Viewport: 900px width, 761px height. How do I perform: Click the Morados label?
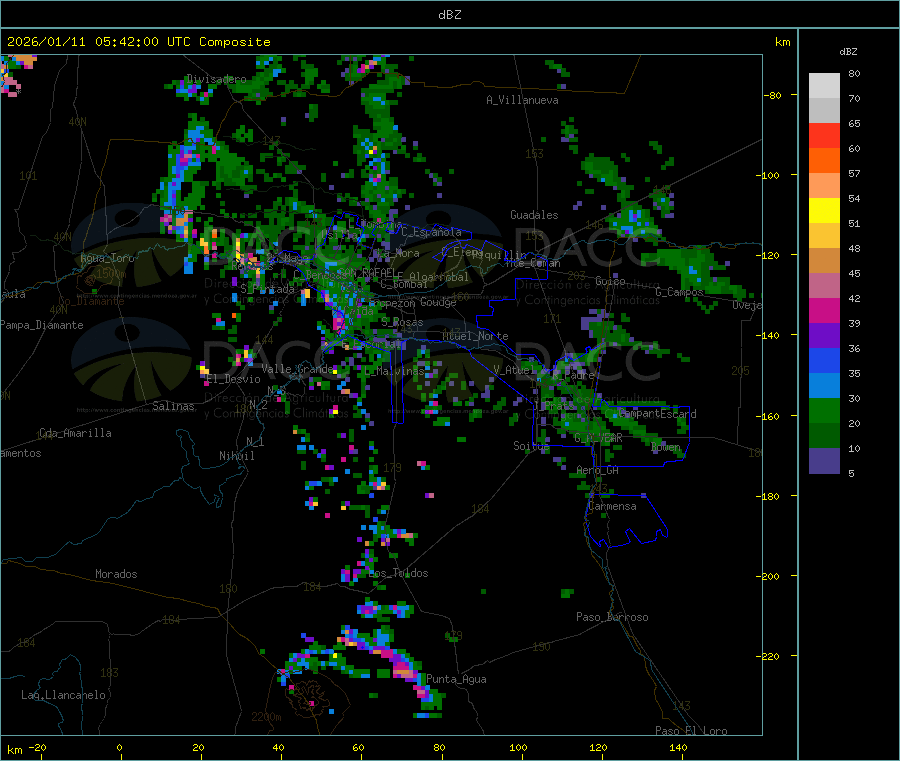(116, 574)
